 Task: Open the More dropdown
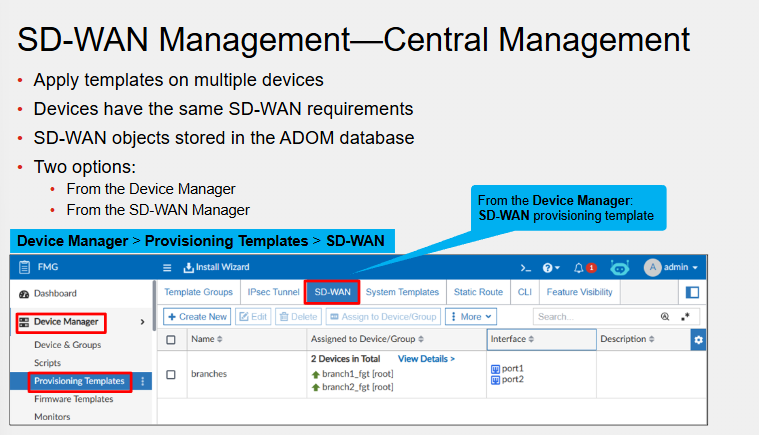(x=471, y=317)
